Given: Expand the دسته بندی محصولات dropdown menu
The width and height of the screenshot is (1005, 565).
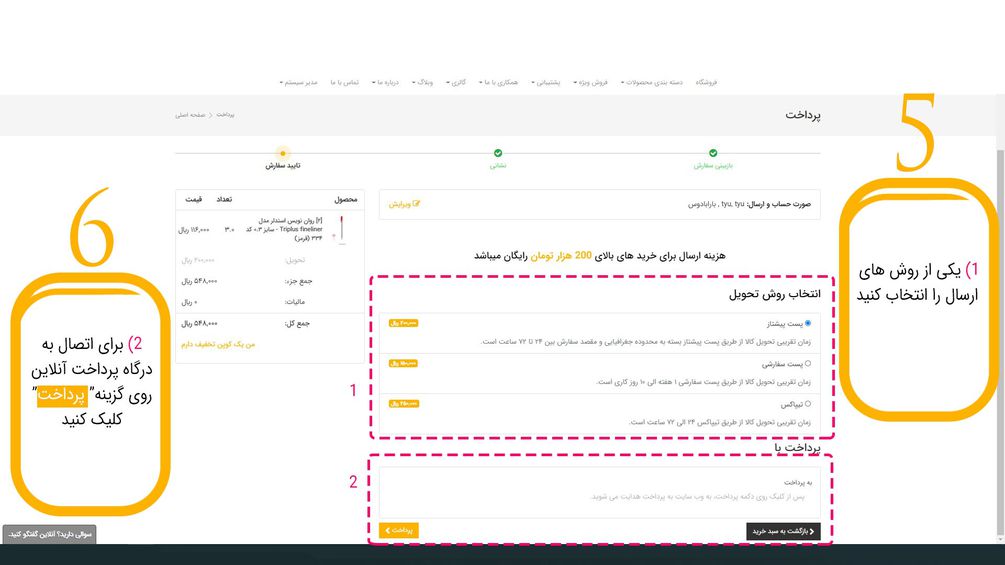Looking at the screenshot, I should click(x=652, y=83).
